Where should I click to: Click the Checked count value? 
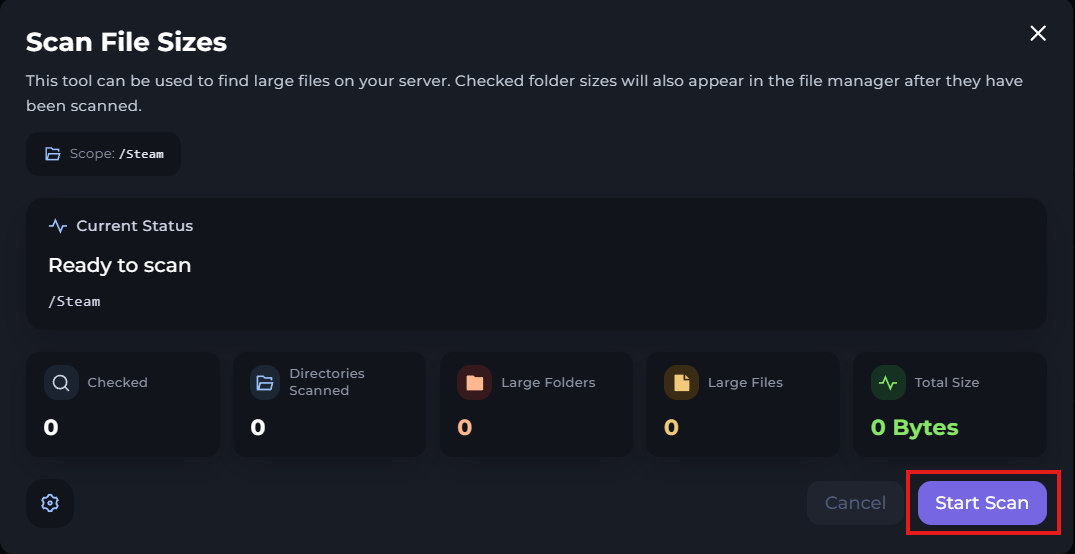(x=51, y=428)
